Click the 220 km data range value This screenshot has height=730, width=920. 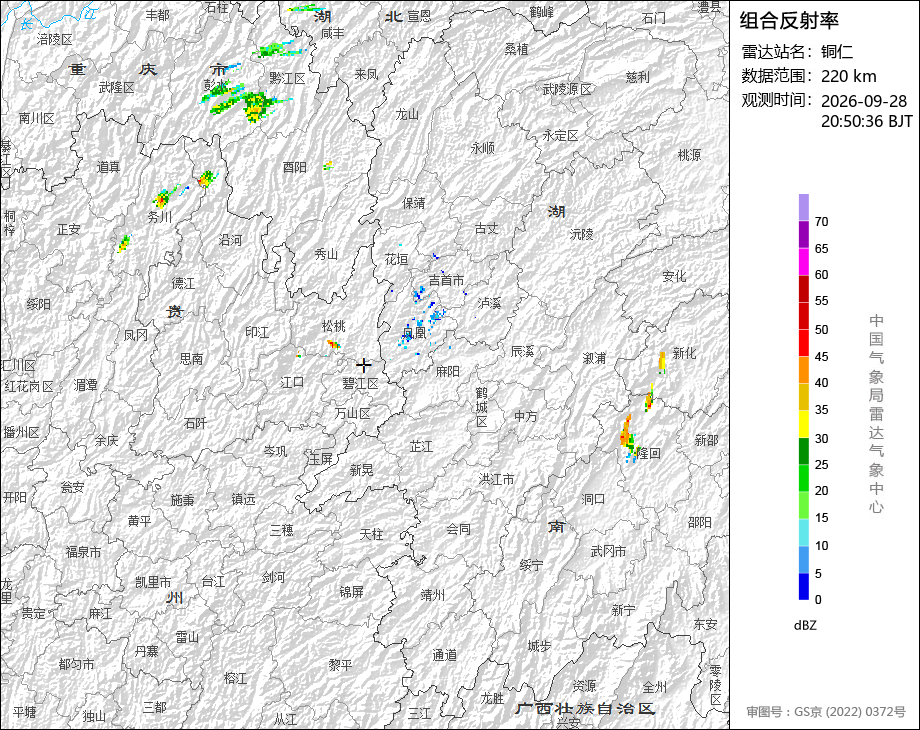(848, 76)
